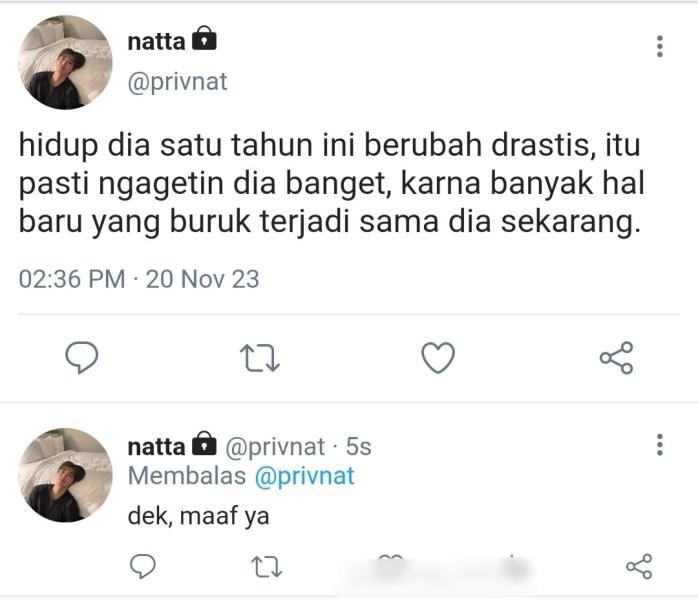Image resolution: width=698 pixels, height=600 pixels.
Task: Click the display name natta on the main tweet
Action: pyautogui.click(x=155, y=41)
